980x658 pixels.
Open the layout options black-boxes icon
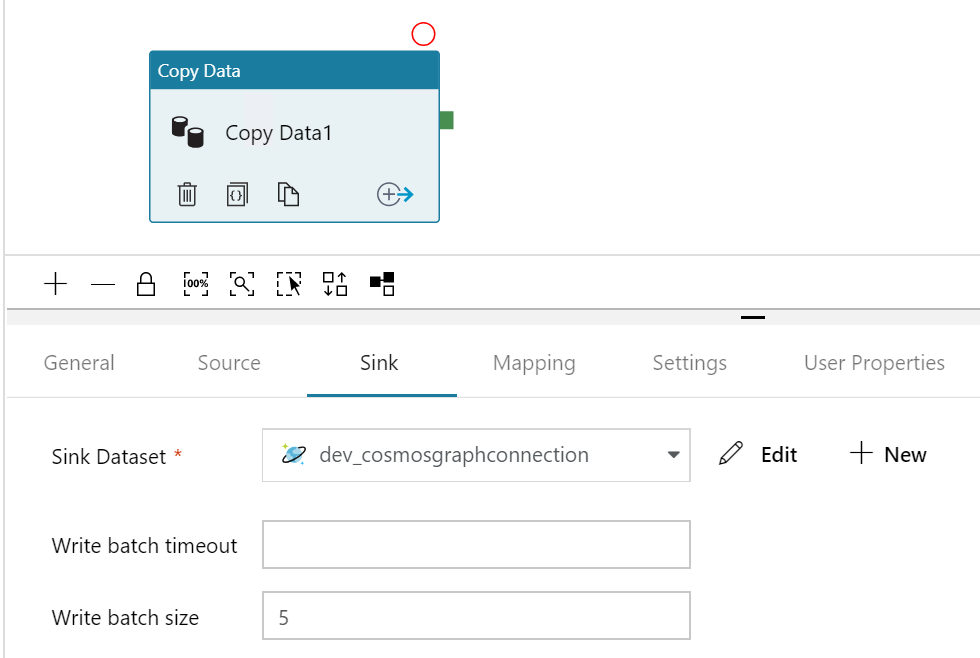point(382,284)
